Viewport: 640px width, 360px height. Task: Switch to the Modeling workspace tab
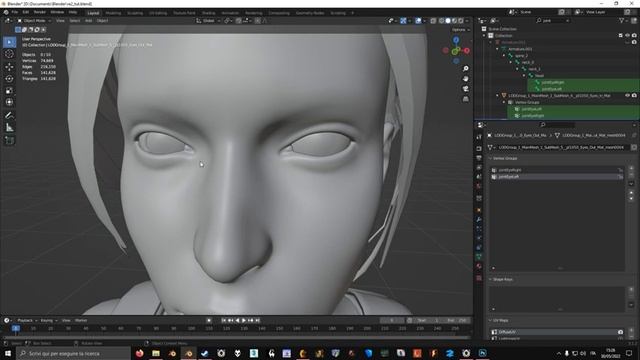(113, 13)
